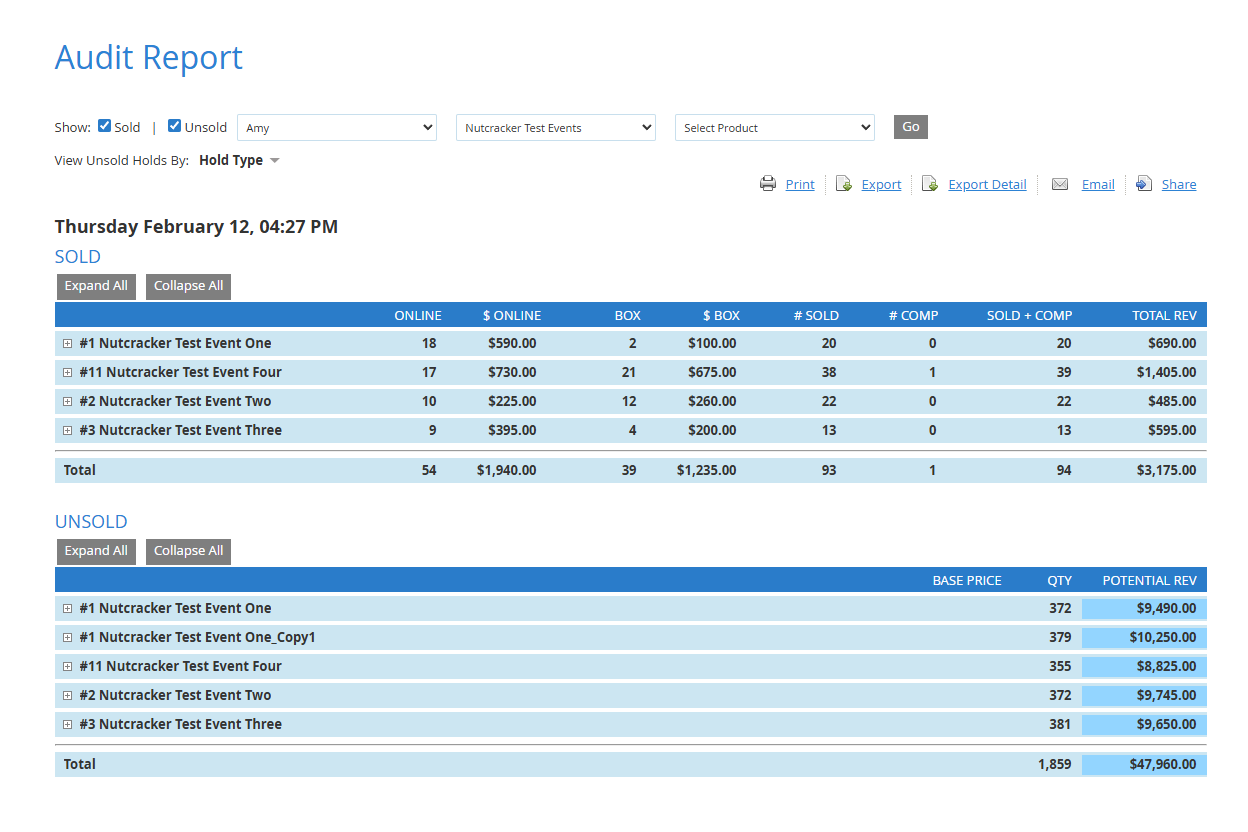Viewport: 1248px width, 832px height.
Task: Expand sold row #1 Nutcracker Test Event One
Action: coord(68,343)
